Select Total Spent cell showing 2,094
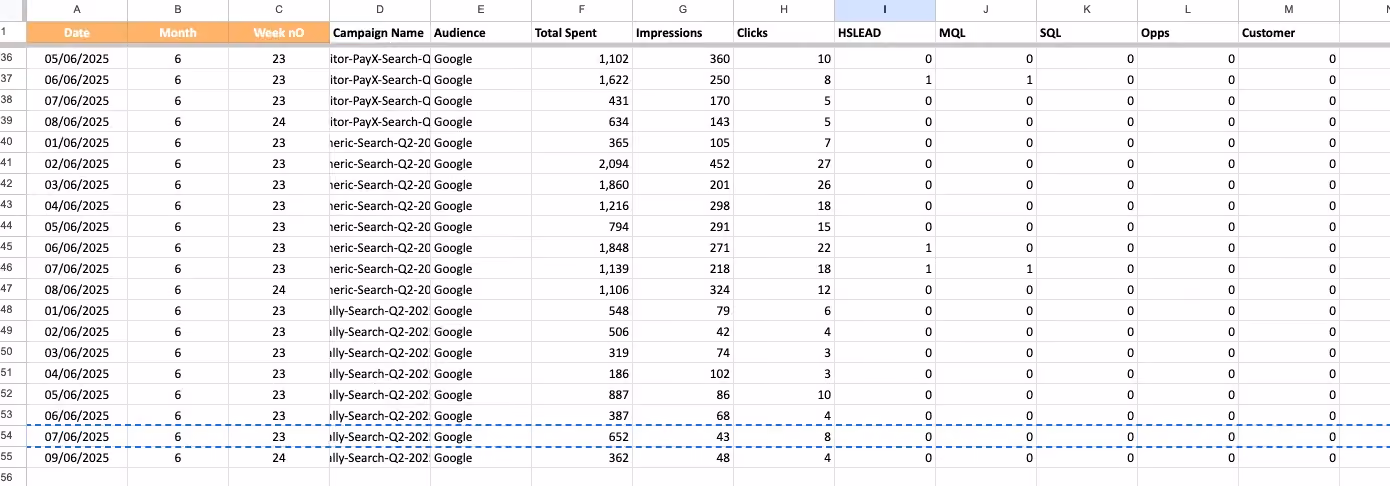Screen dimensions: 1390x486 582,164
